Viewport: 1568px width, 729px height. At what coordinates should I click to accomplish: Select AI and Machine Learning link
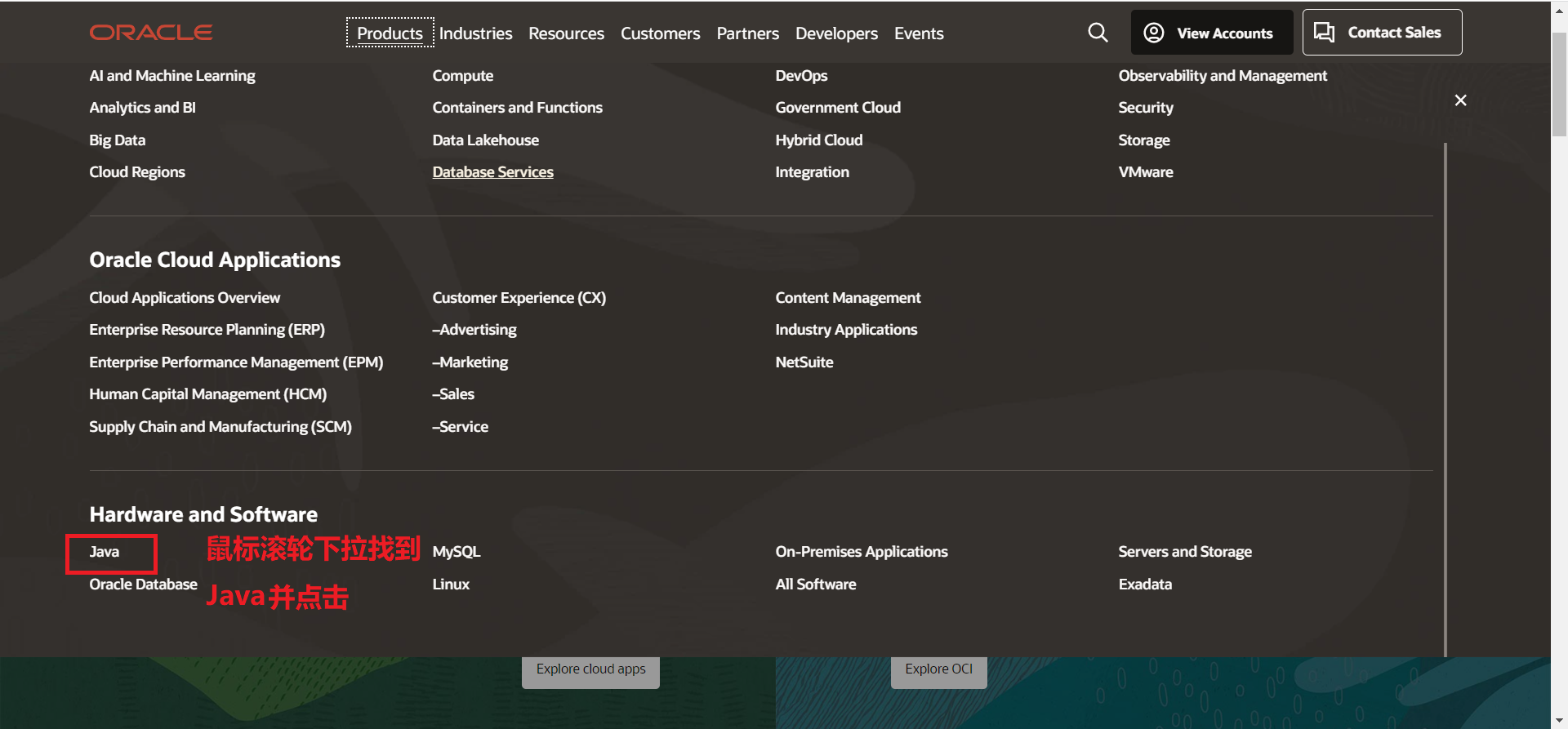coord(172,76)
